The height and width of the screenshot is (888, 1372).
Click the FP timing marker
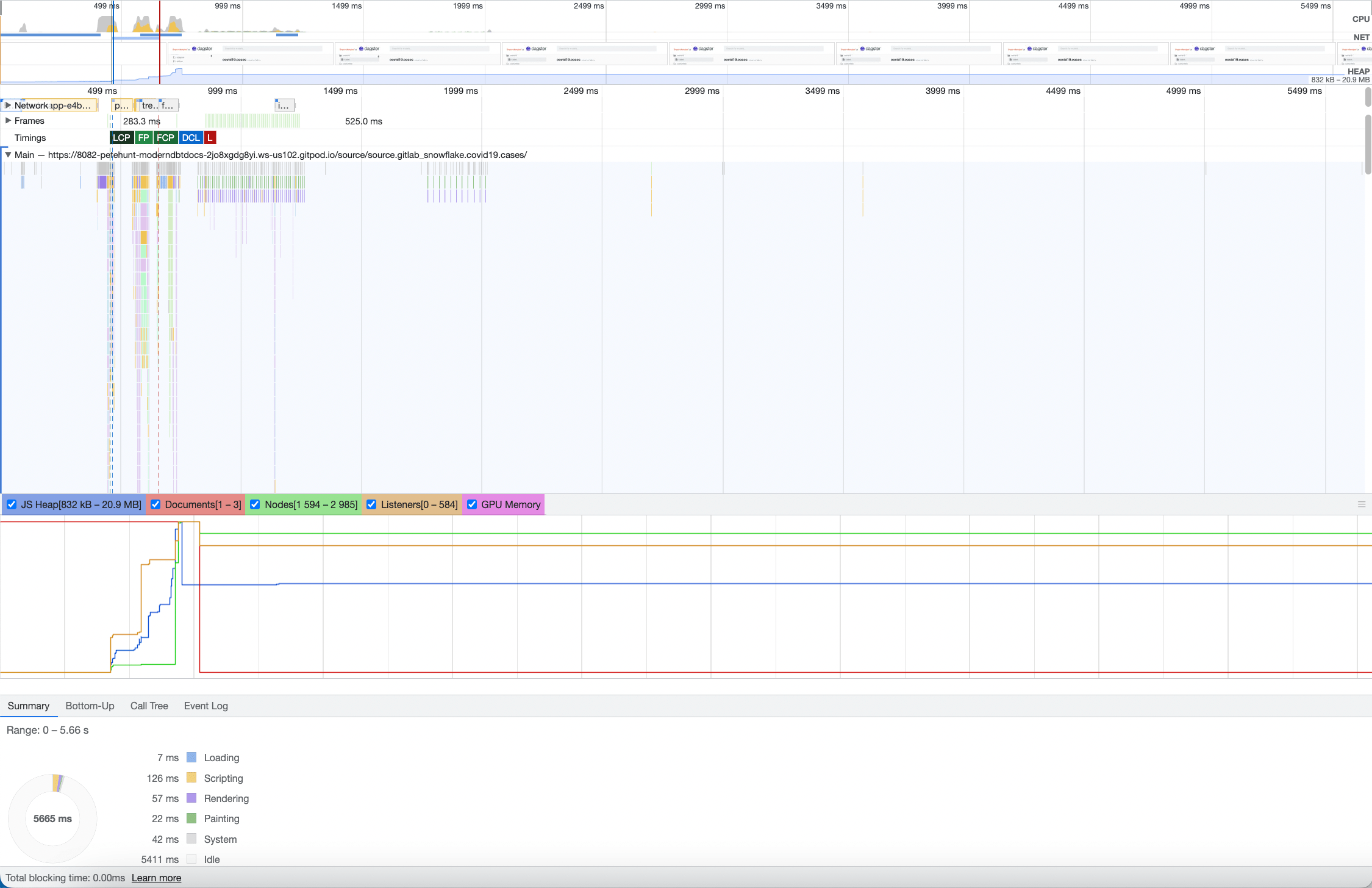(143, 138)
